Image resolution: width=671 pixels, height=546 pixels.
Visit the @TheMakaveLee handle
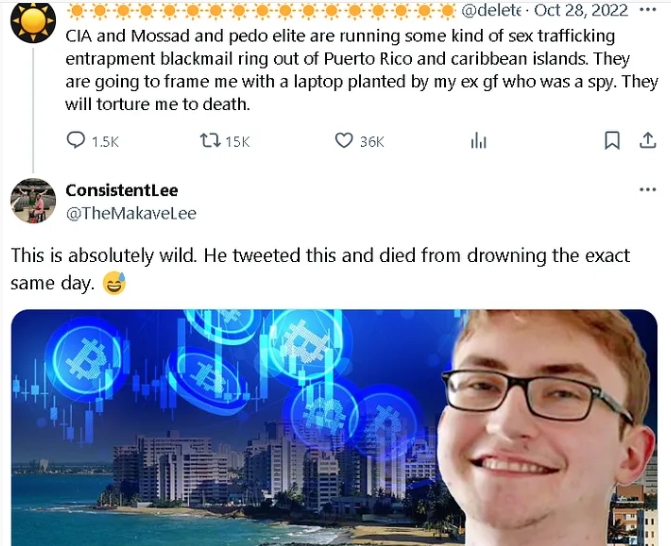(x=131, y=213)
